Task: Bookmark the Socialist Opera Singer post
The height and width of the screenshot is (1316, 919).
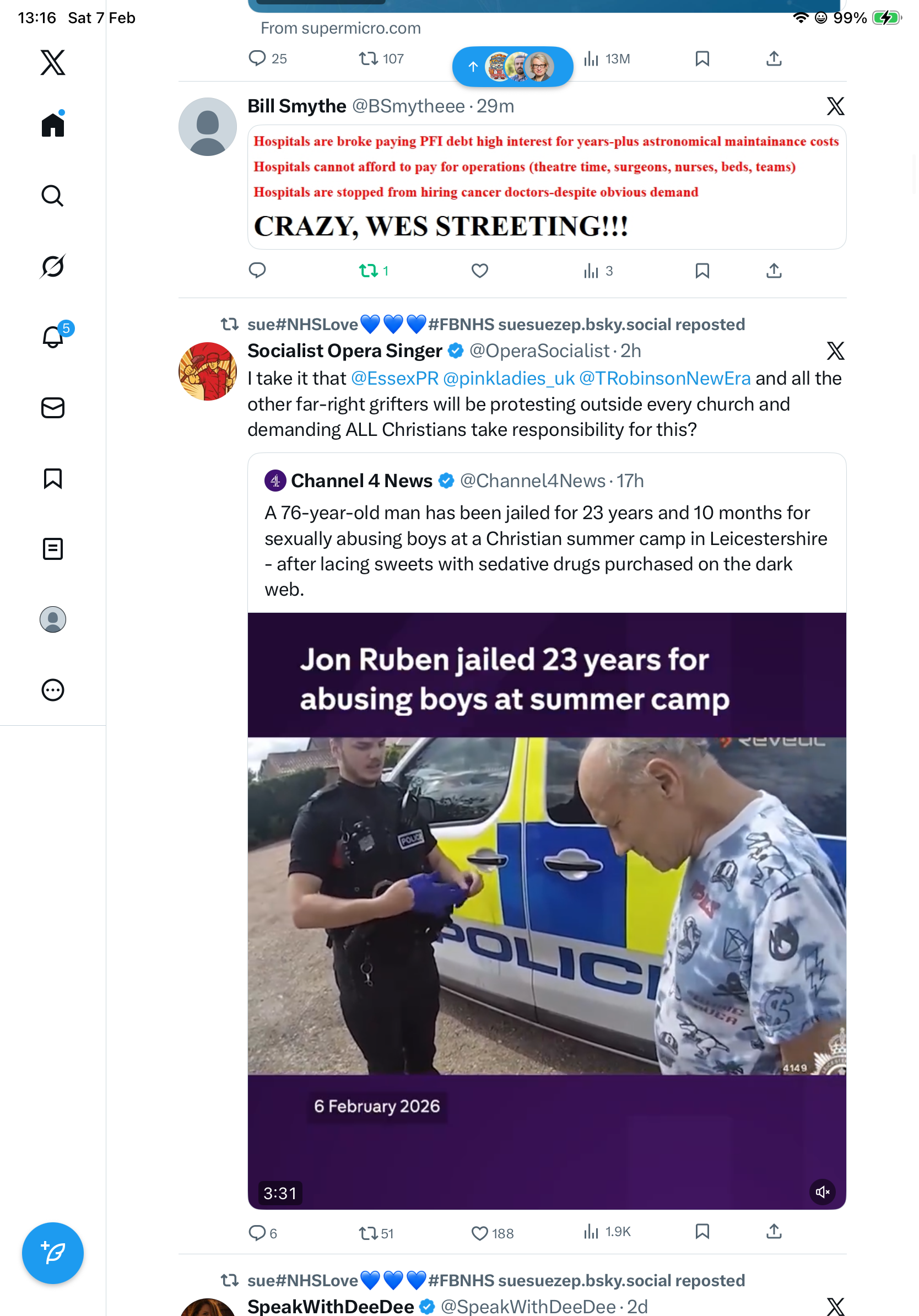Action: pos(702,1231)
